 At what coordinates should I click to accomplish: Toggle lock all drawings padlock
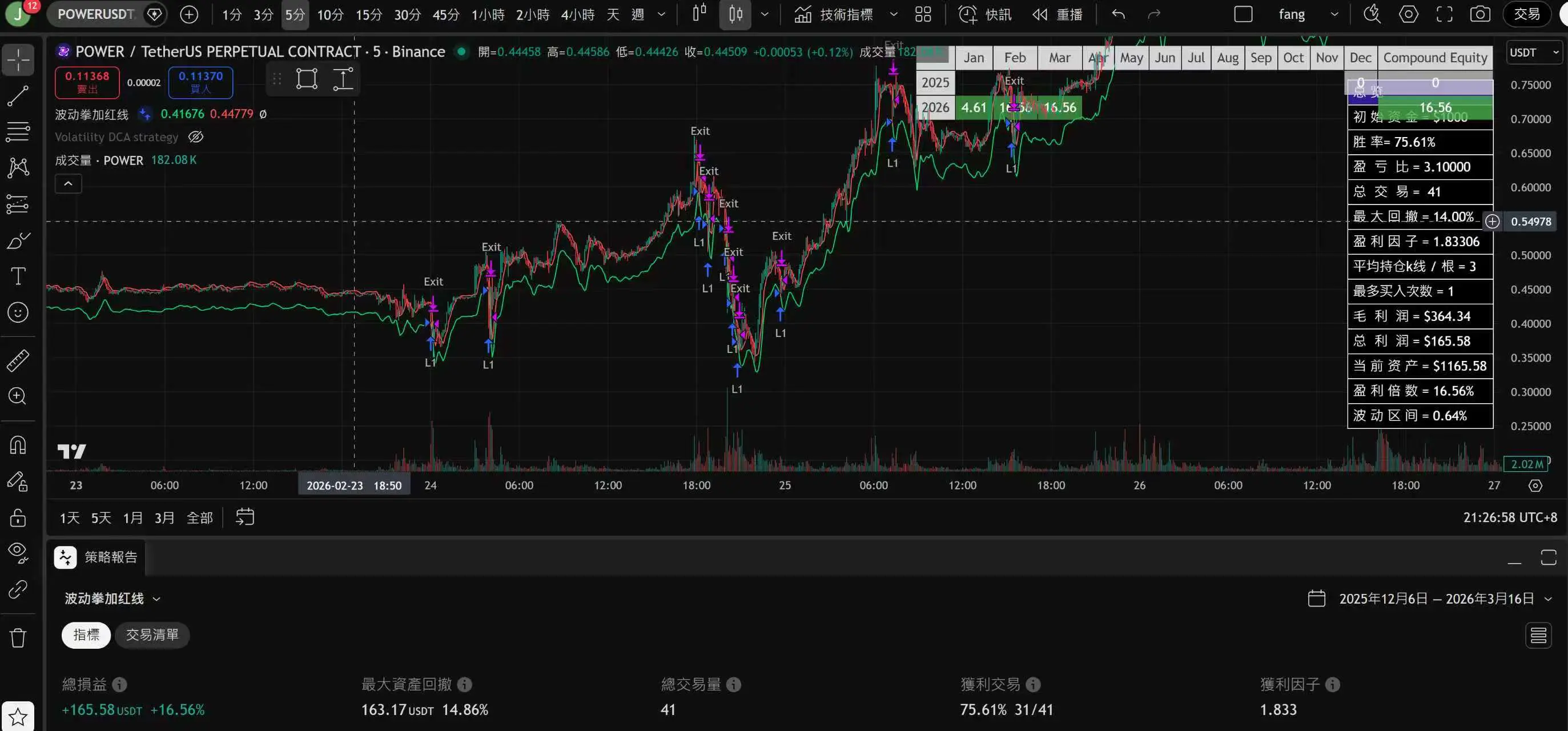point(18,518)
